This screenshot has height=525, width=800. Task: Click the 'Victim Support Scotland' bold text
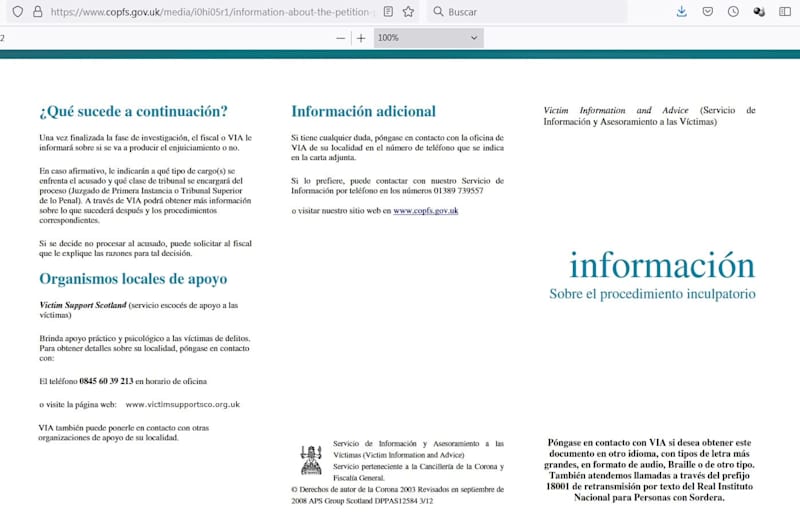click(83, 305)
